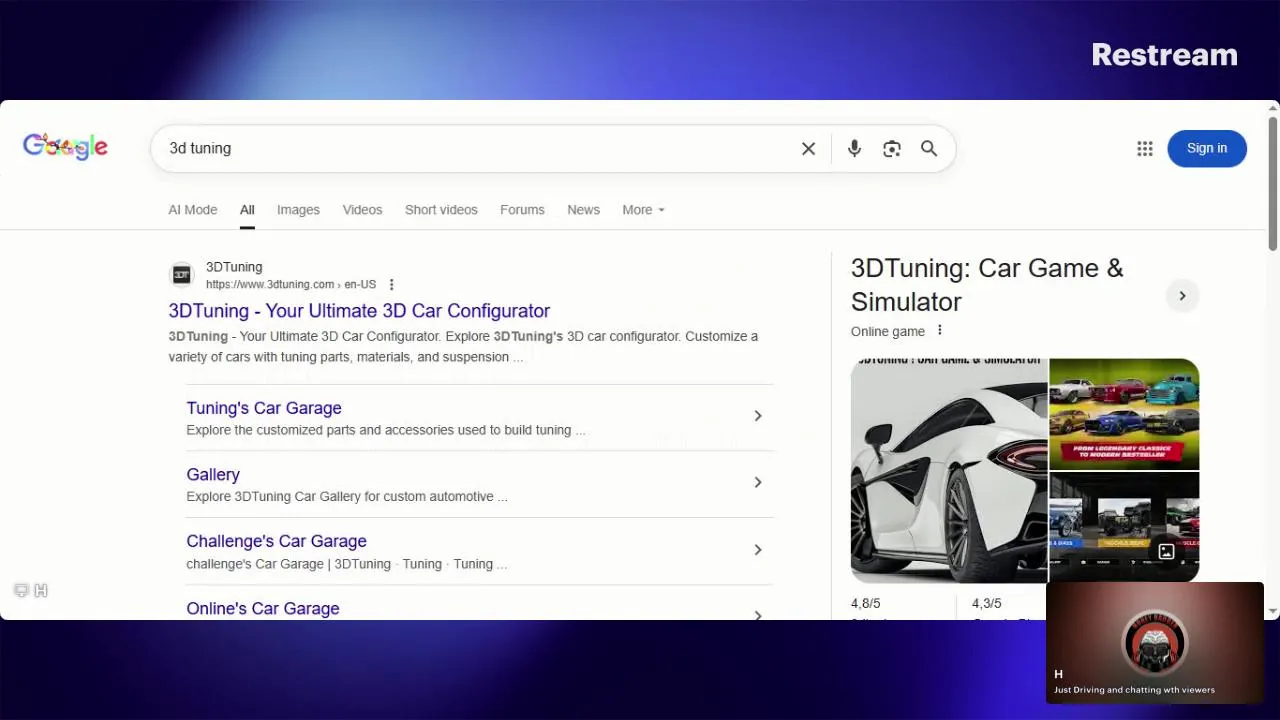Viewport: 1280px width, 720px height.
Task: Start voice search with microphone icon
Action: (x=854, y=149)
